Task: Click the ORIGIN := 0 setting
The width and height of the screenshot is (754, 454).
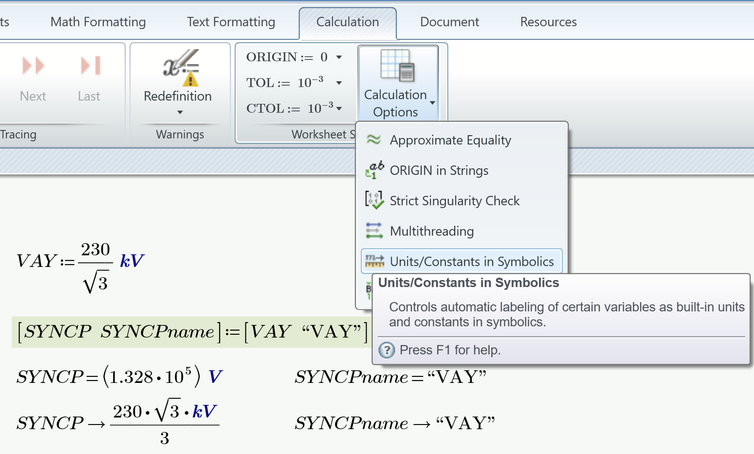Action: 287,57
